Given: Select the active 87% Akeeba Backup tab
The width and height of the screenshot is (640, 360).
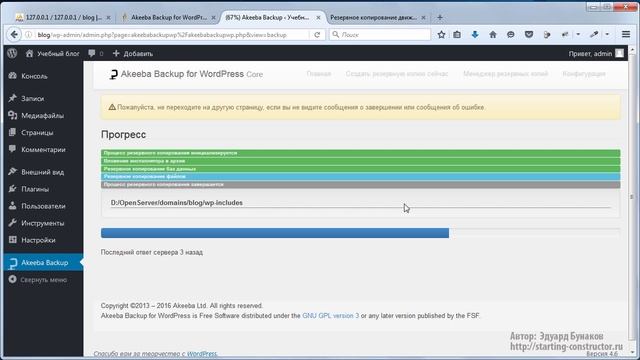Looking at the screenshot, I should [x=273, y=18].
